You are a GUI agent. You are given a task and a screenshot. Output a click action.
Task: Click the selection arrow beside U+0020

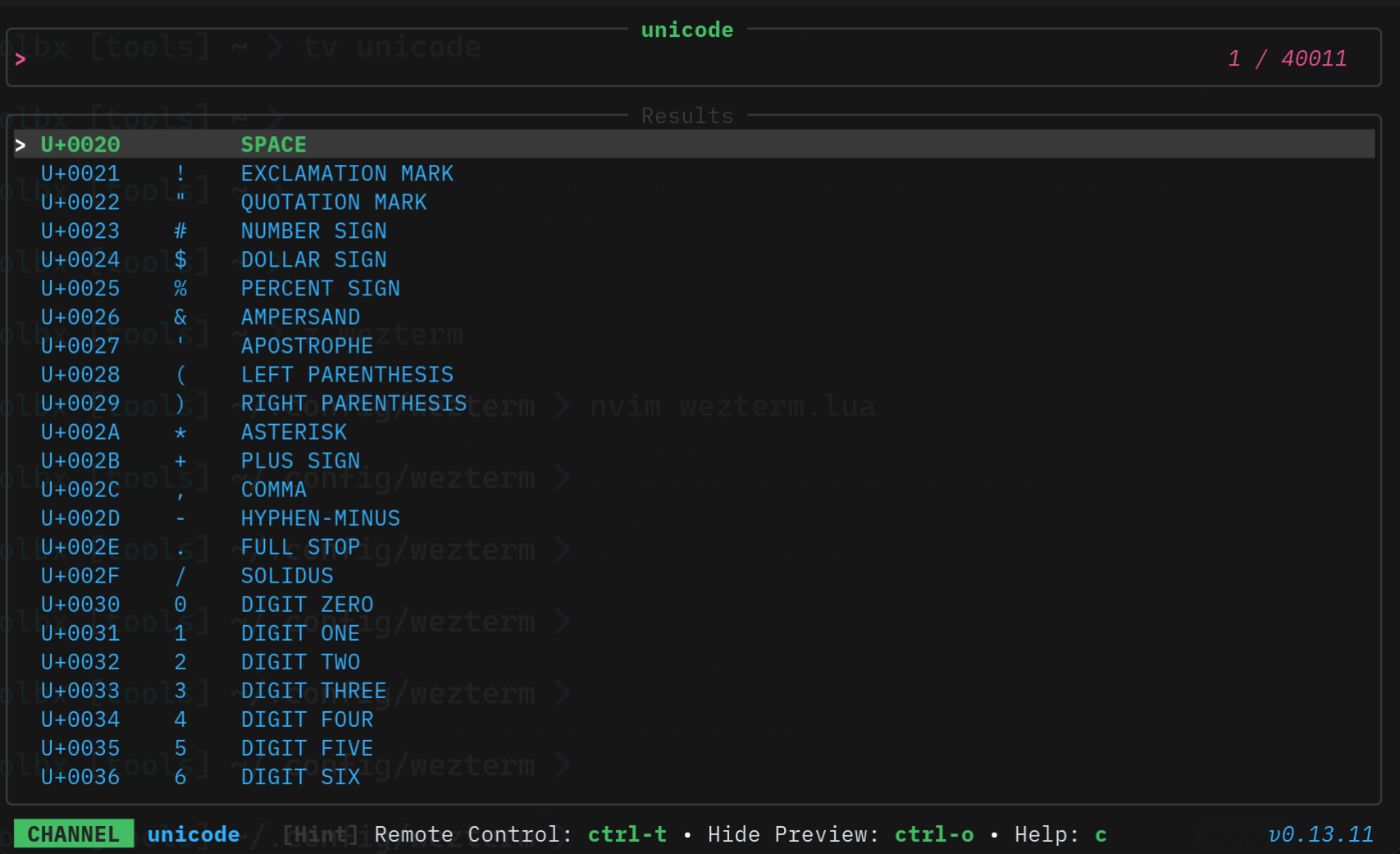click(20, 144)
